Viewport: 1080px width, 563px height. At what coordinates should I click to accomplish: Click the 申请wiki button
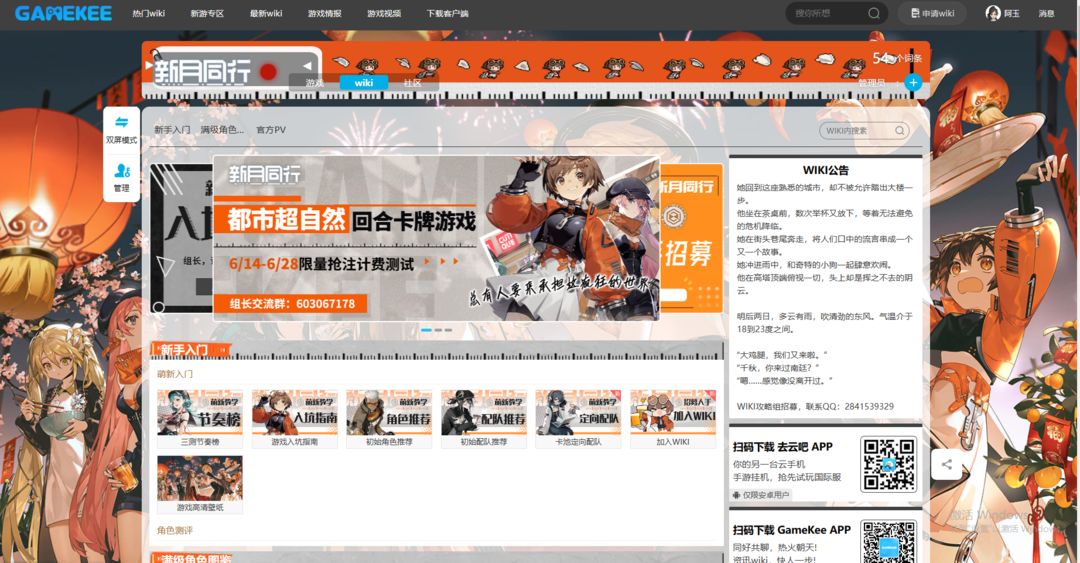(932, 13)
